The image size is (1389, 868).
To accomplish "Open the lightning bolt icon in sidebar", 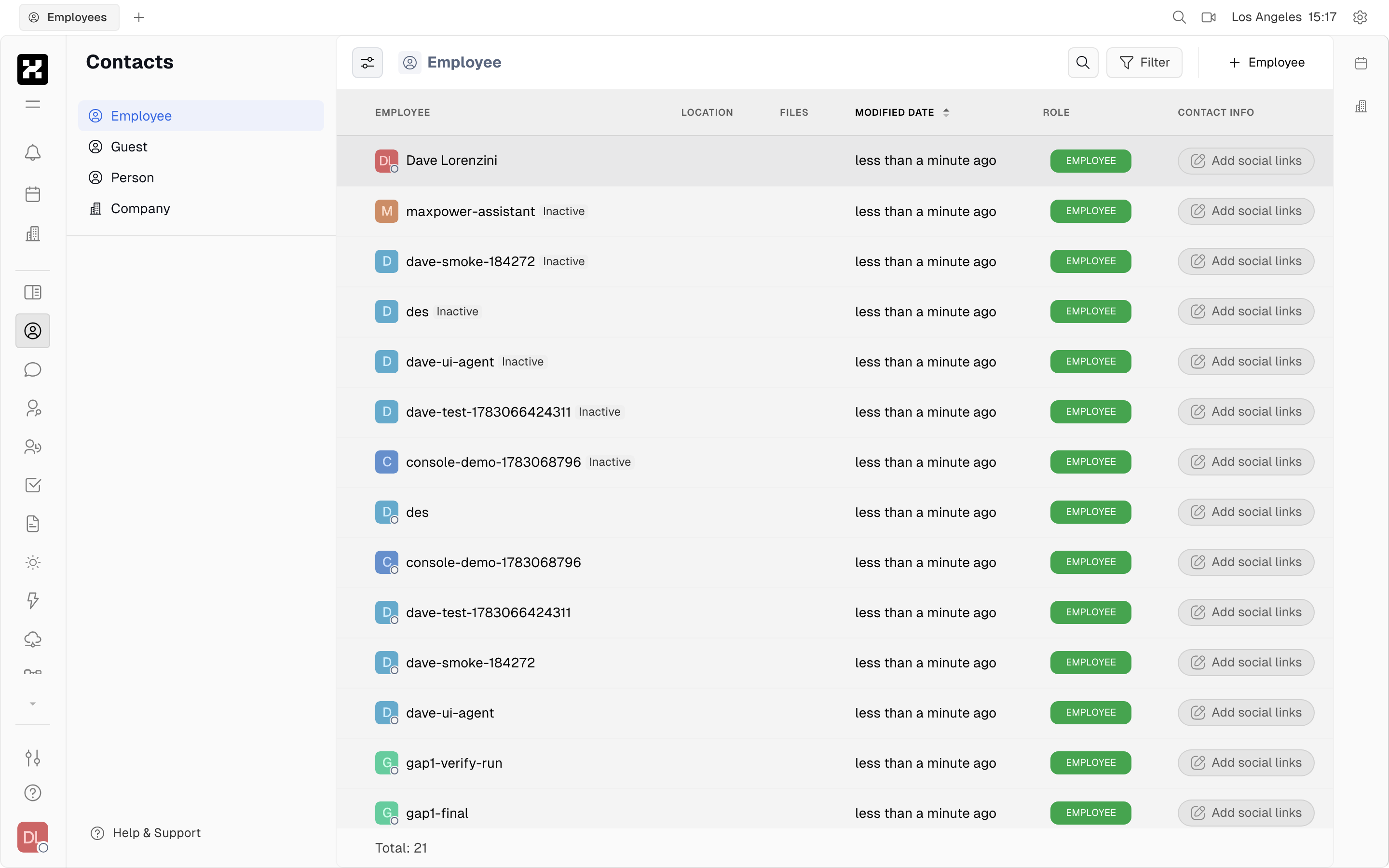I will click(33, 600).
